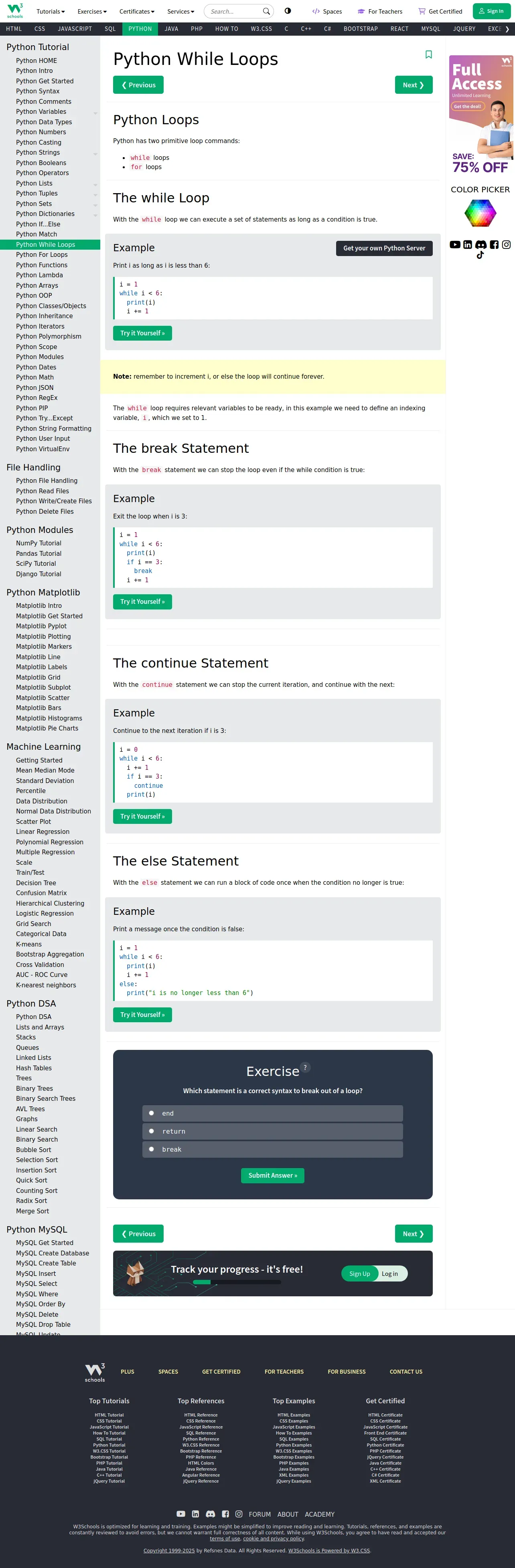The width and height of the screenshot is (515, 1568).
Task: Open footer FOR BUSINESS link
Action: click(347, 1372)
